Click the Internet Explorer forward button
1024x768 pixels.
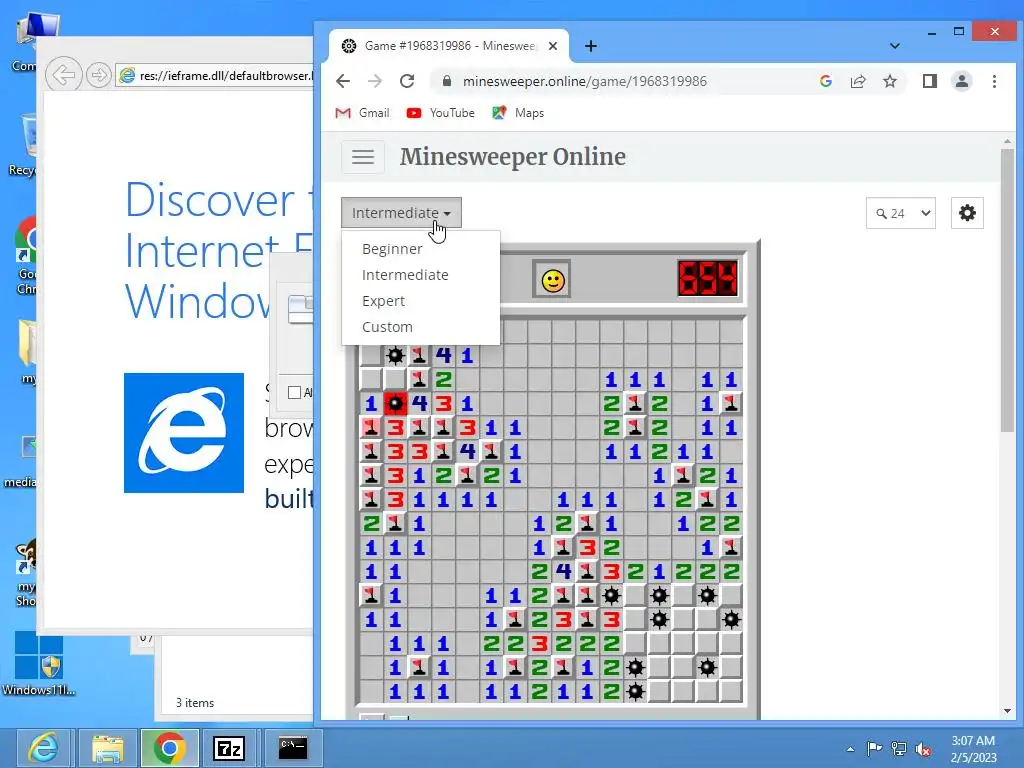click(98, 75)
